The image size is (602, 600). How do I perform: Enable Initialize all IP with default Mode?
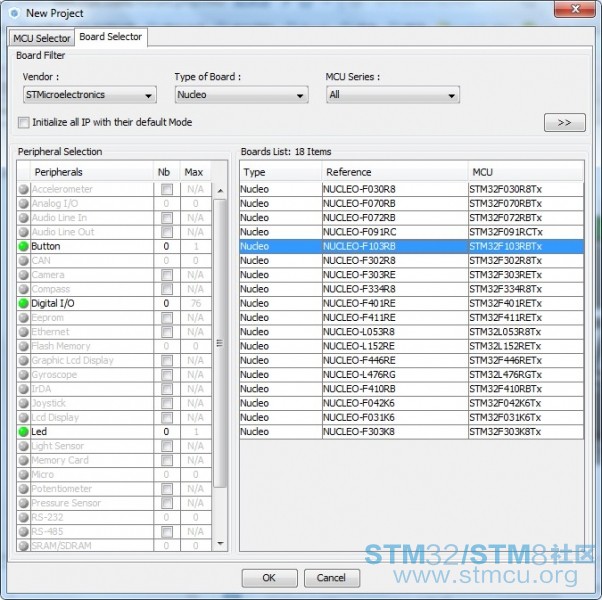[24, 123]
